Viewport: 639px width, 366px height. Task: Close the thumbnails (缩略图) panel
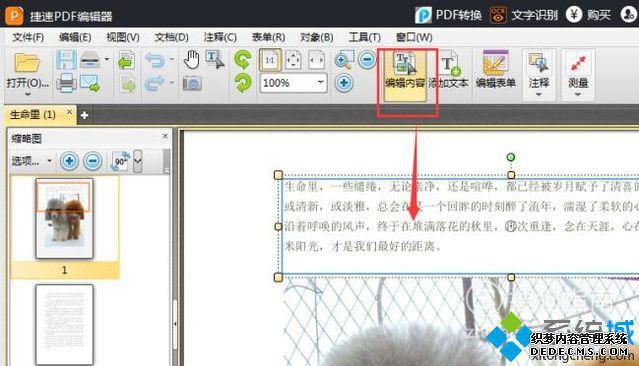[x=165, y=136]
